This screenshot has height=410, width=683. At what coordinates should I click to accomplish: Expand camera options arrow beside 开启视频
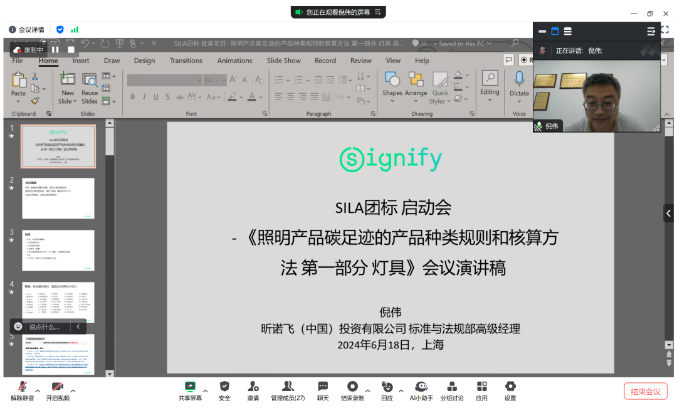73,391
